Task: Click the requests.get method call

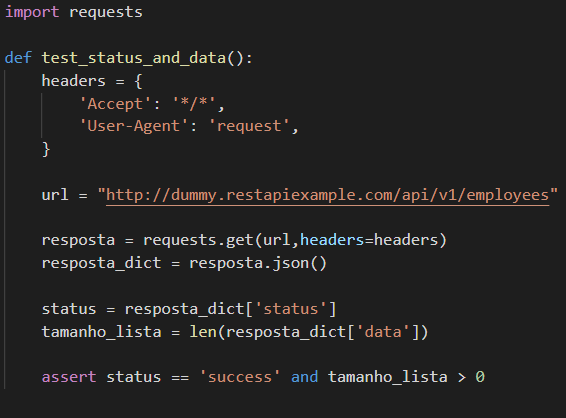Action: point(198,240)
